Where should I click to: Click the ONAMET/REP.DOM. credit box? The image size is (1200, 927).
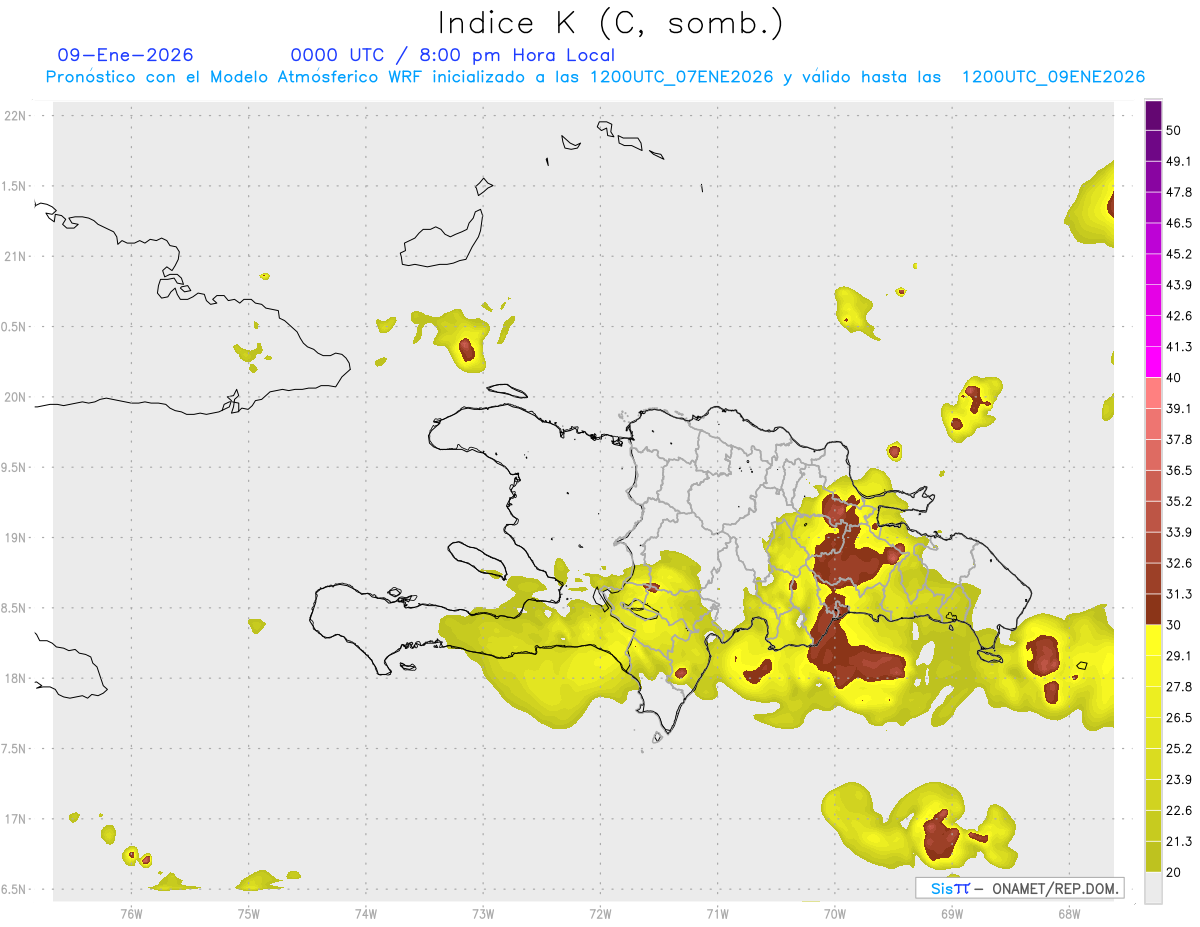tap(1020, 888)
